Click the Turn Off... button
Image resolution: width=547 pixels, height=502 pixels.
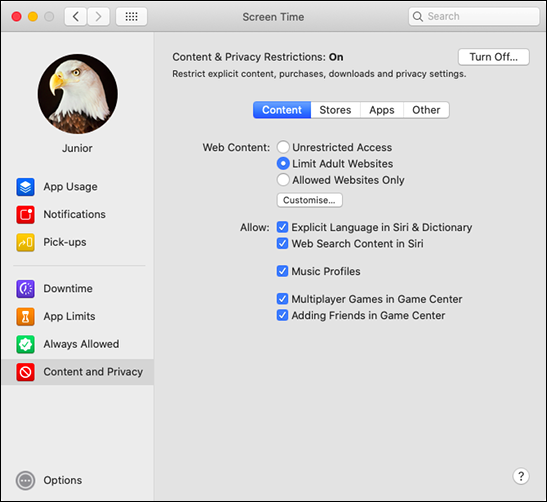click(x=494, y=57)
